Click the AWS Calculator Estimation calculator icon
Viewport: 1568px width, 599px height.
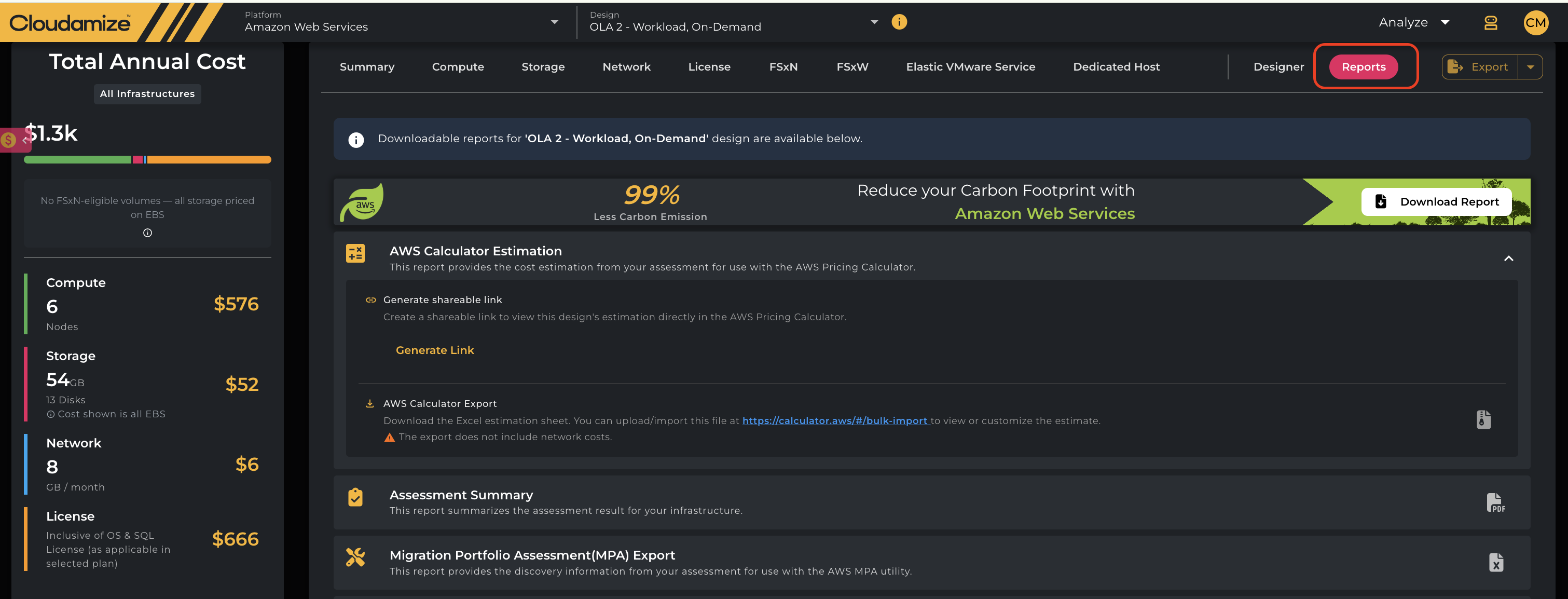355,253
